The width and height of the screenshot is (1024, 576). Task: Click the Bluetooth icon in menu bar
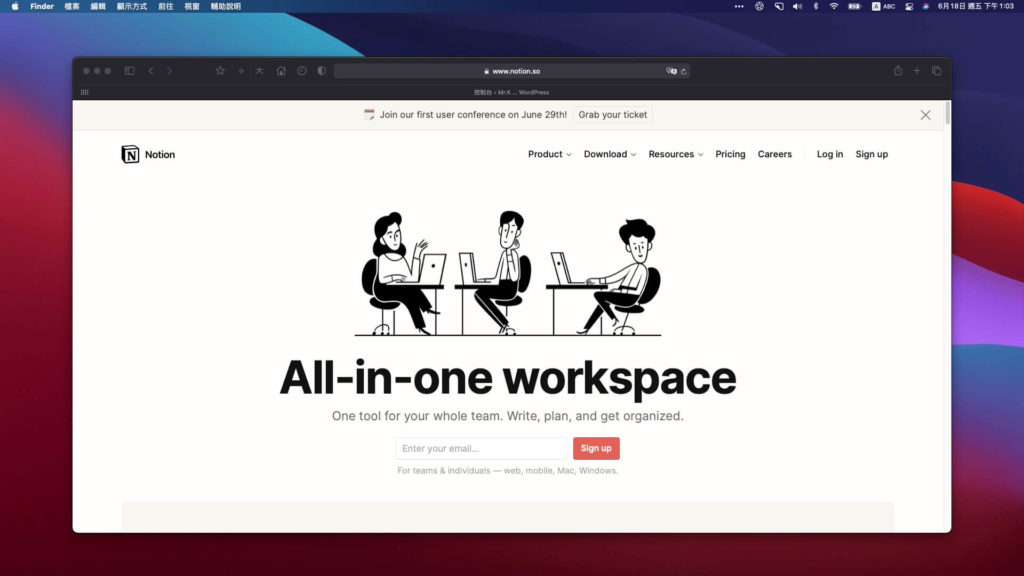pos(816,6)
